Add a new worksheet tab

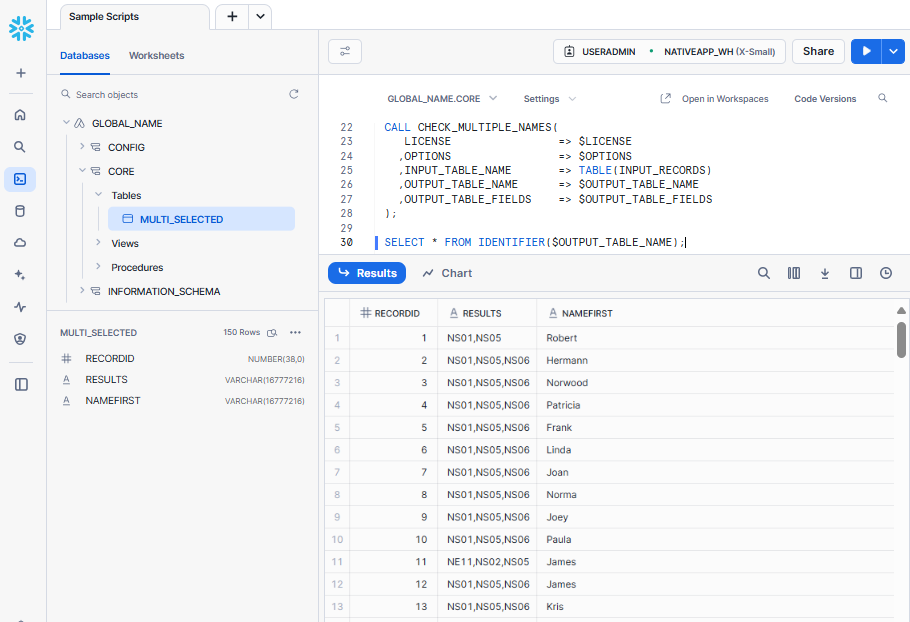click(x=232, y=17)
